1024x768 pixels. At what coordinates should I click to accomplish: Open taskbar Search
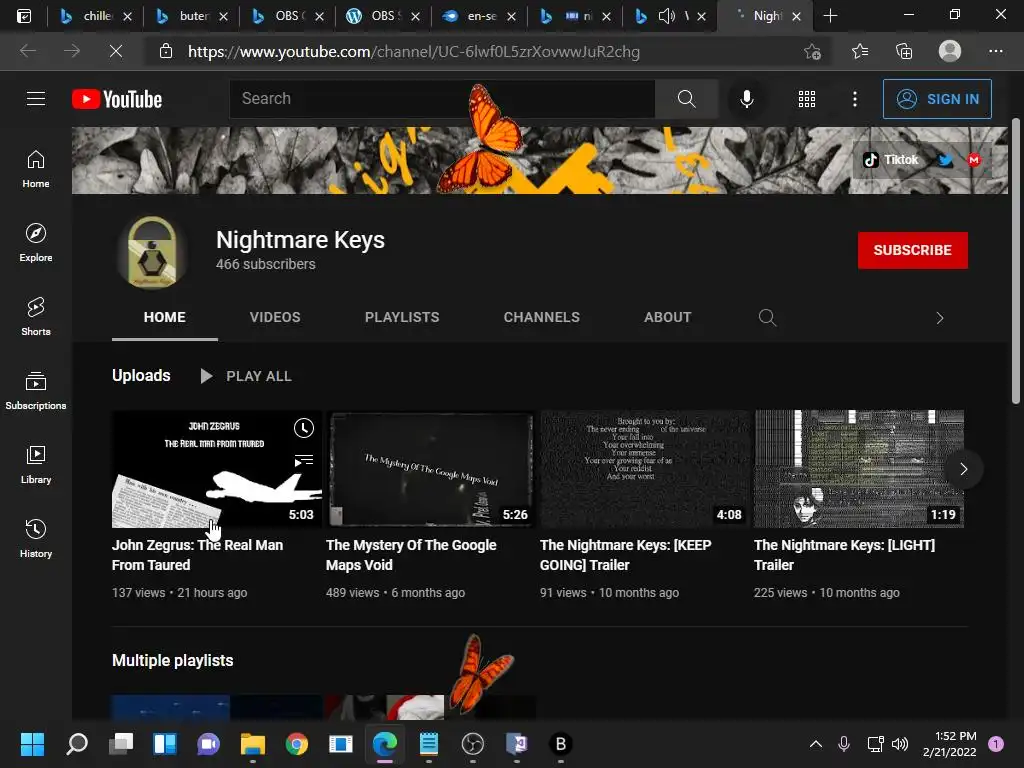[x=76, y=744]
